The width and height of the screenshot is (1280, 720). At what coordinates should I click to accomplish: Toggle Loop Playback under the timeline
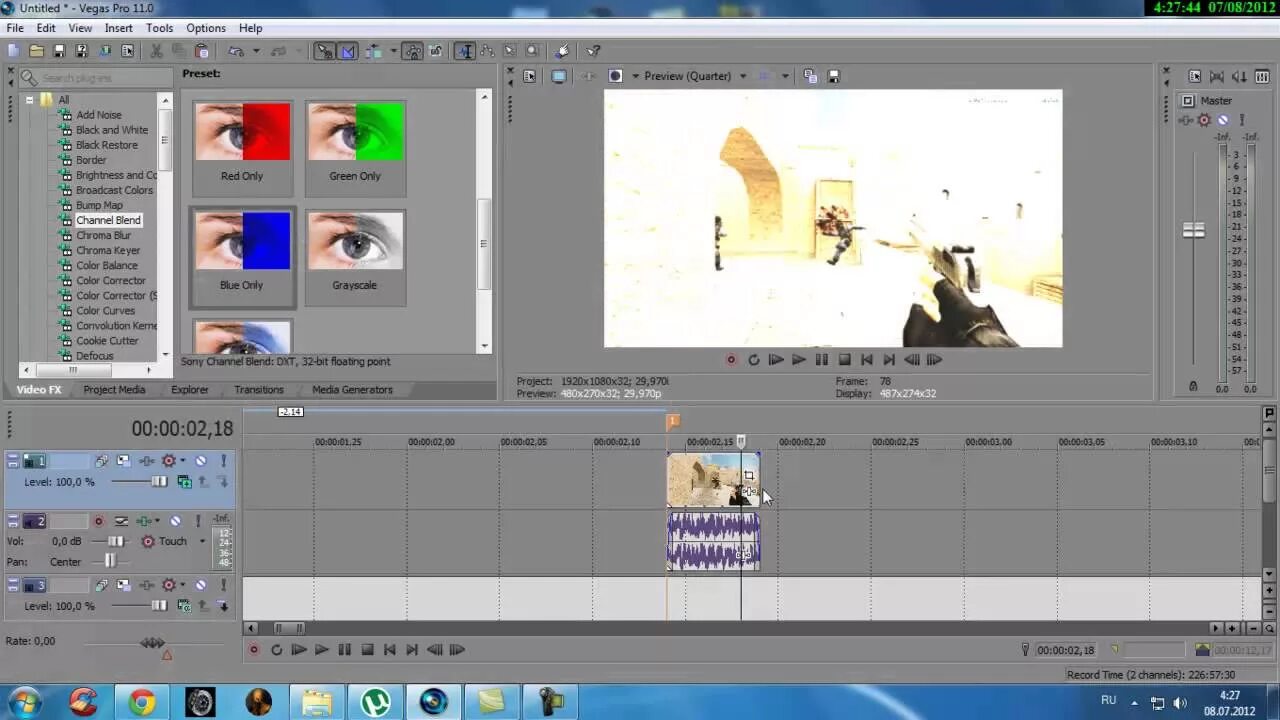(x=276, y=650)
